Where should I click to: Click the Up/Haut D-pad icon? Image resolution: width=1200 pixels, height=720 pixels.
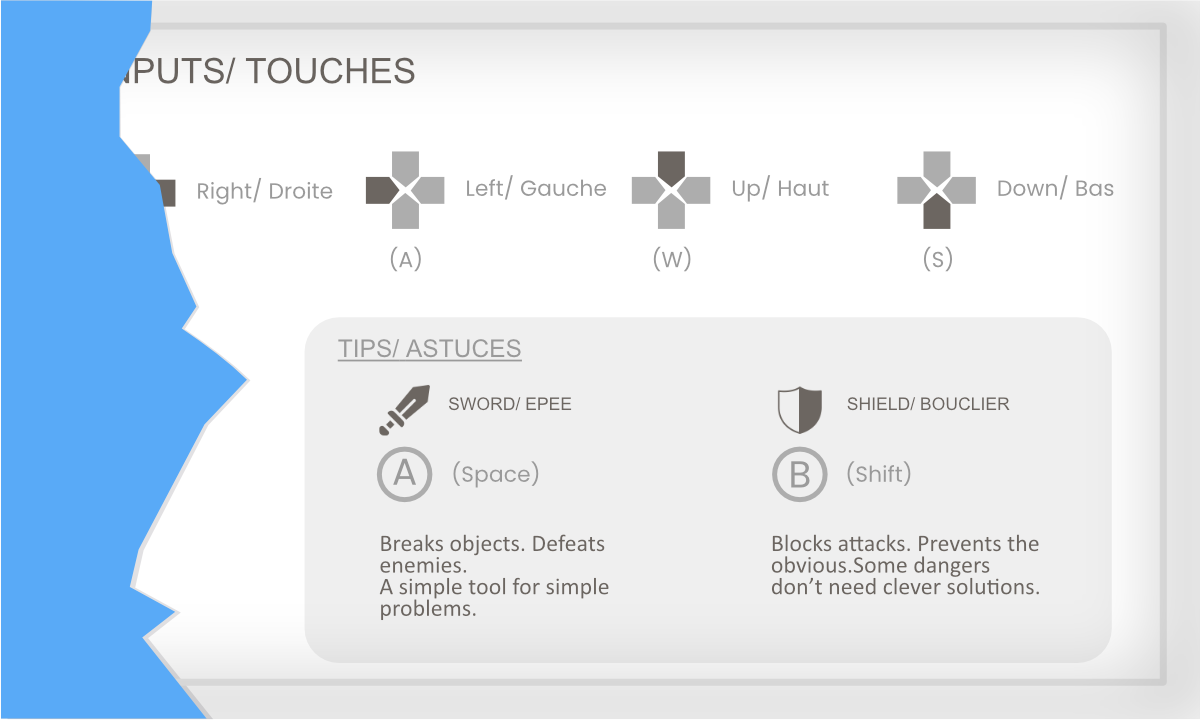coord(671,190)
